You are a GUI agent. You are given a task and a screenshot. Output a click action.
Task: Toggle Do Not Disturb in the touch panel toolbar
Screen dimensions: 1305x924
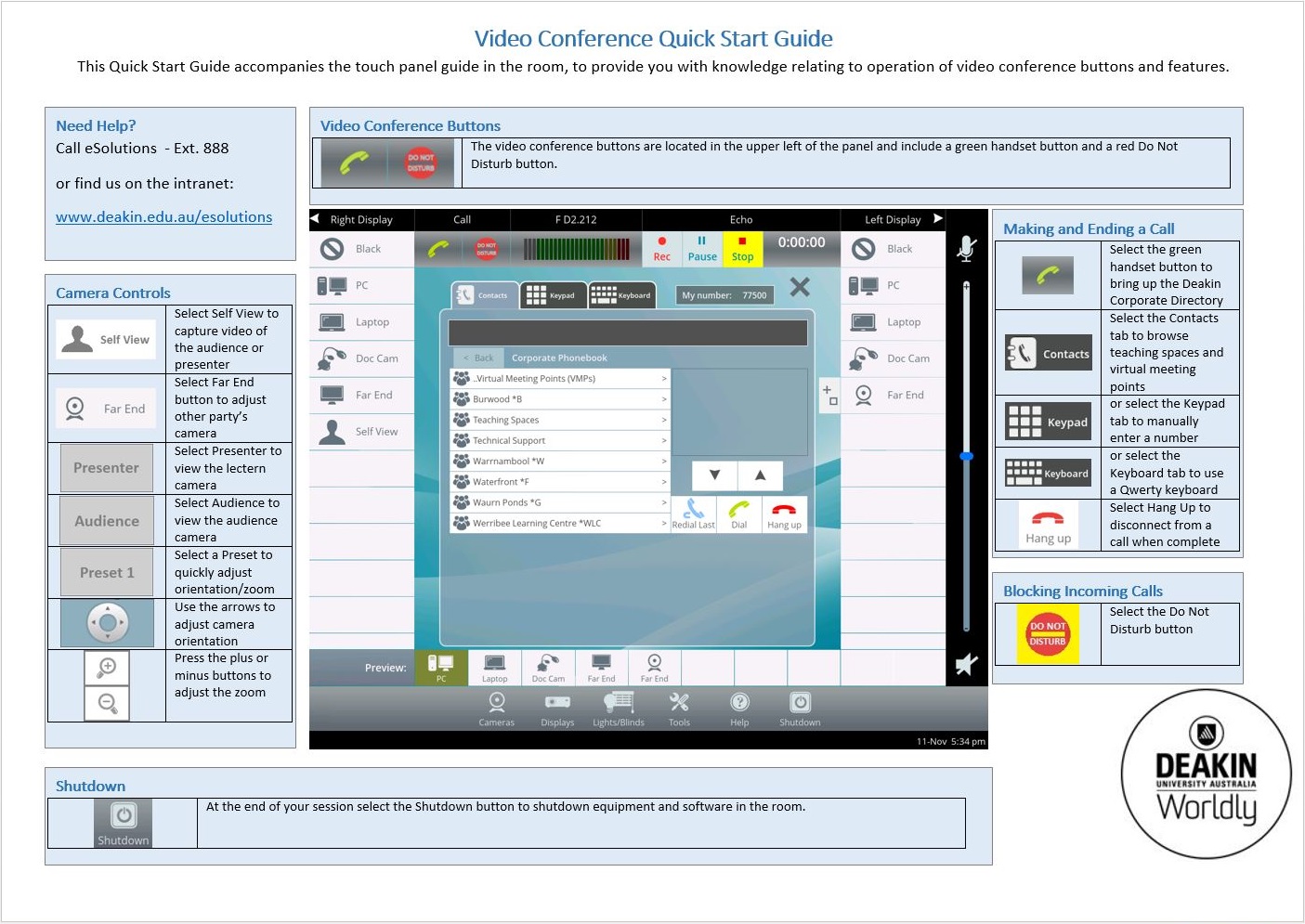tap(487, 248)
